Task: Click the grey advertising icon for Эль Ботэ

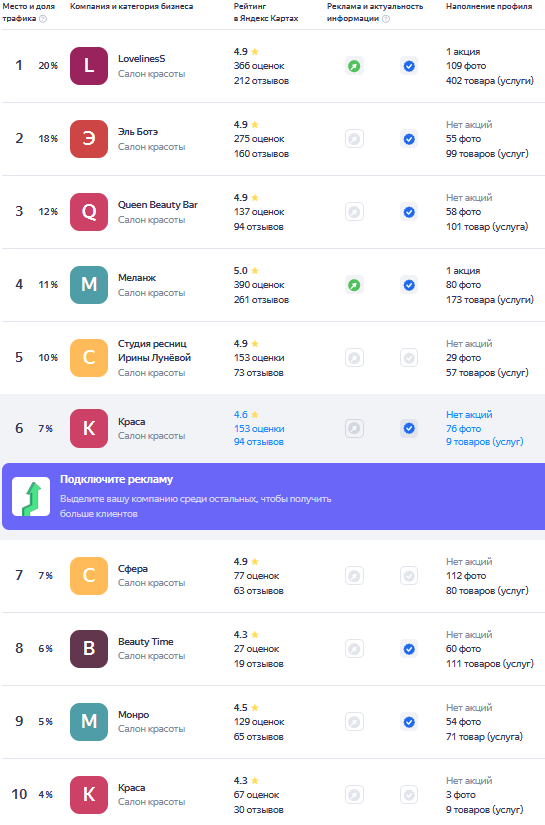Action: pos(355,139)
